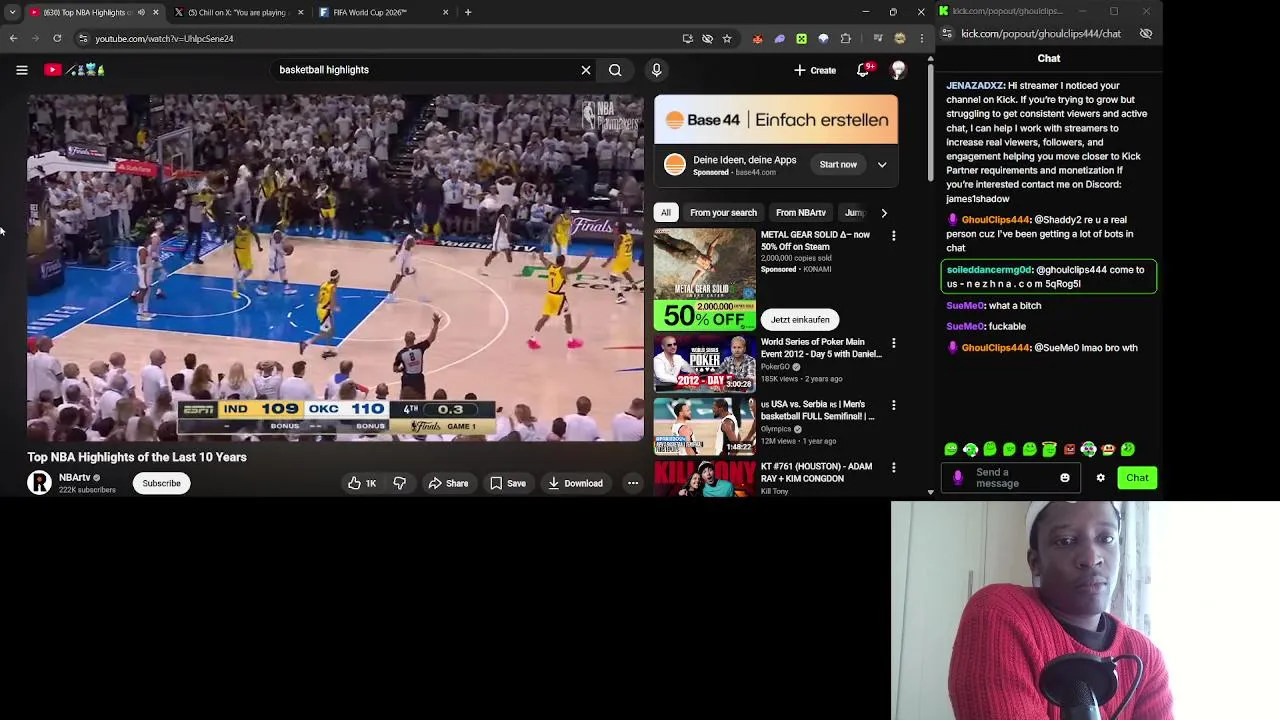Image resolution: width=1280 pixels, height=720 pixels.
Task: Open the Kill Tony KT #761 thumbnail
Action: click(x=705, y=478)
